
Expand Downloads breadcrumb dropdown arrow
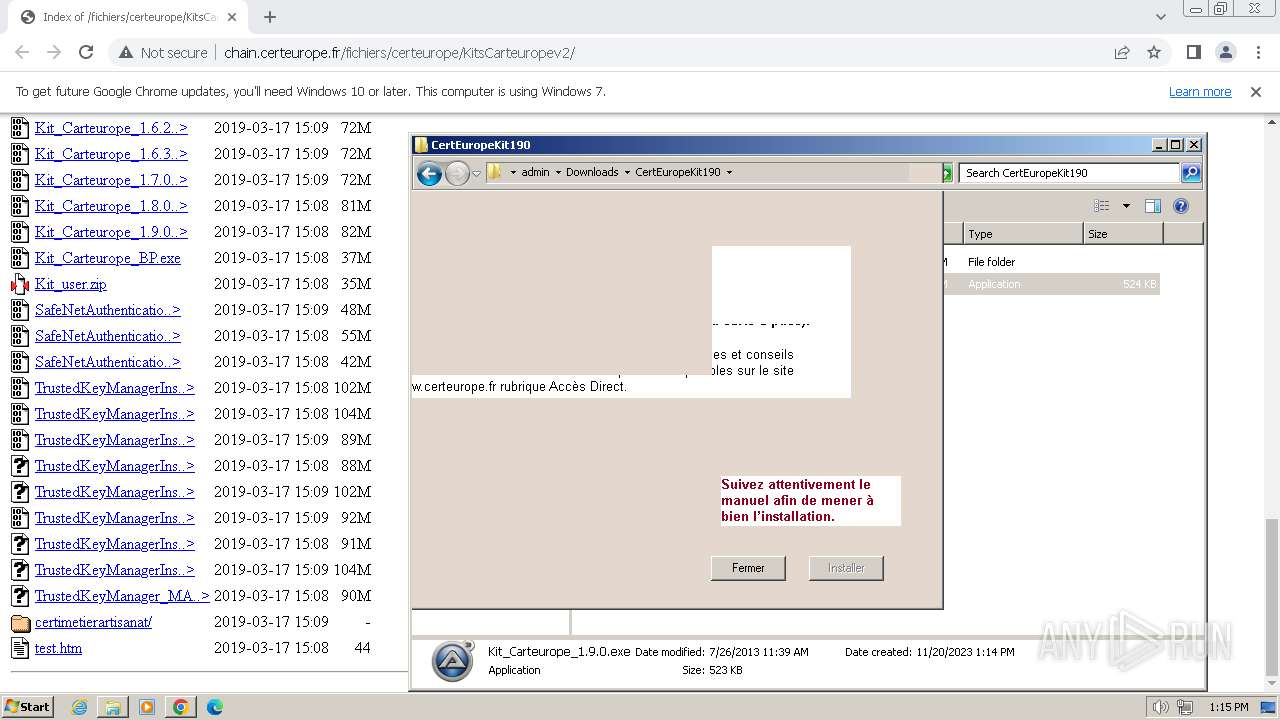pos(627,172)
